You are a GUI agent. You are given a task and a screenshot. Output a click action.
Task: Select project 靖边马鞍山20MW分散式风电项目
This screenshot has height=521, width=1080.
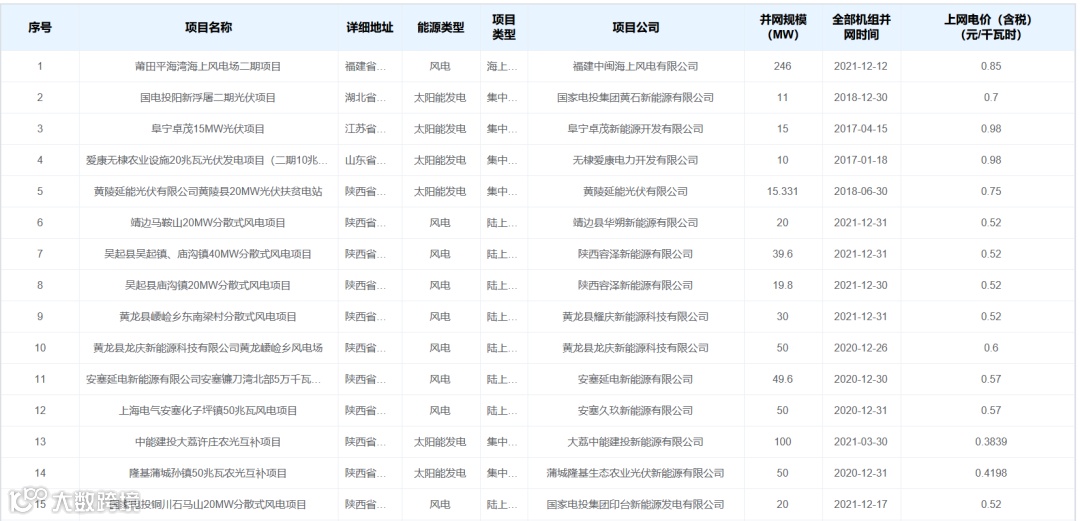(x=208, y=223)
